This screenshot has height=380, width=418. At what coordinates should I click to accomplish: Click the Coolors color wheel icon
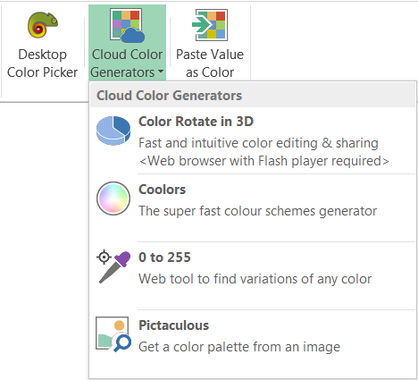coord(113,198)
